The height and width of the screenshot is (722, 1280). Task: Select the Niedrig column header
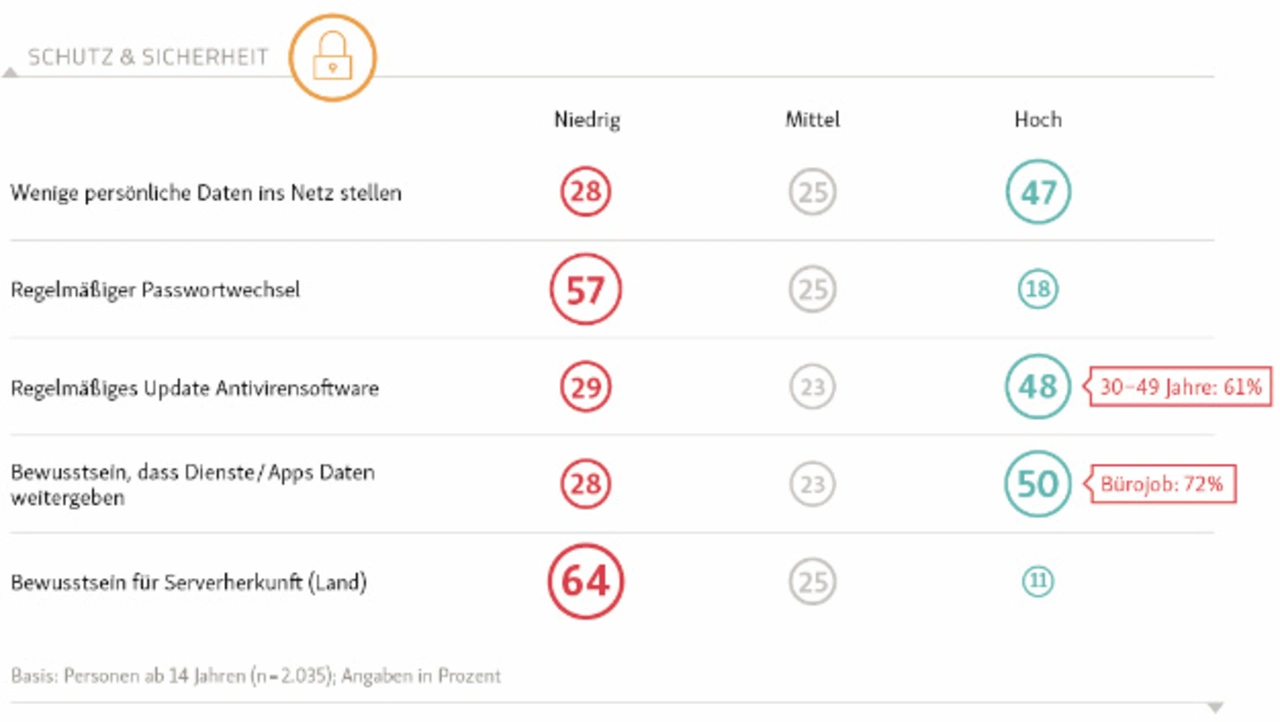[x=587, y=120]
